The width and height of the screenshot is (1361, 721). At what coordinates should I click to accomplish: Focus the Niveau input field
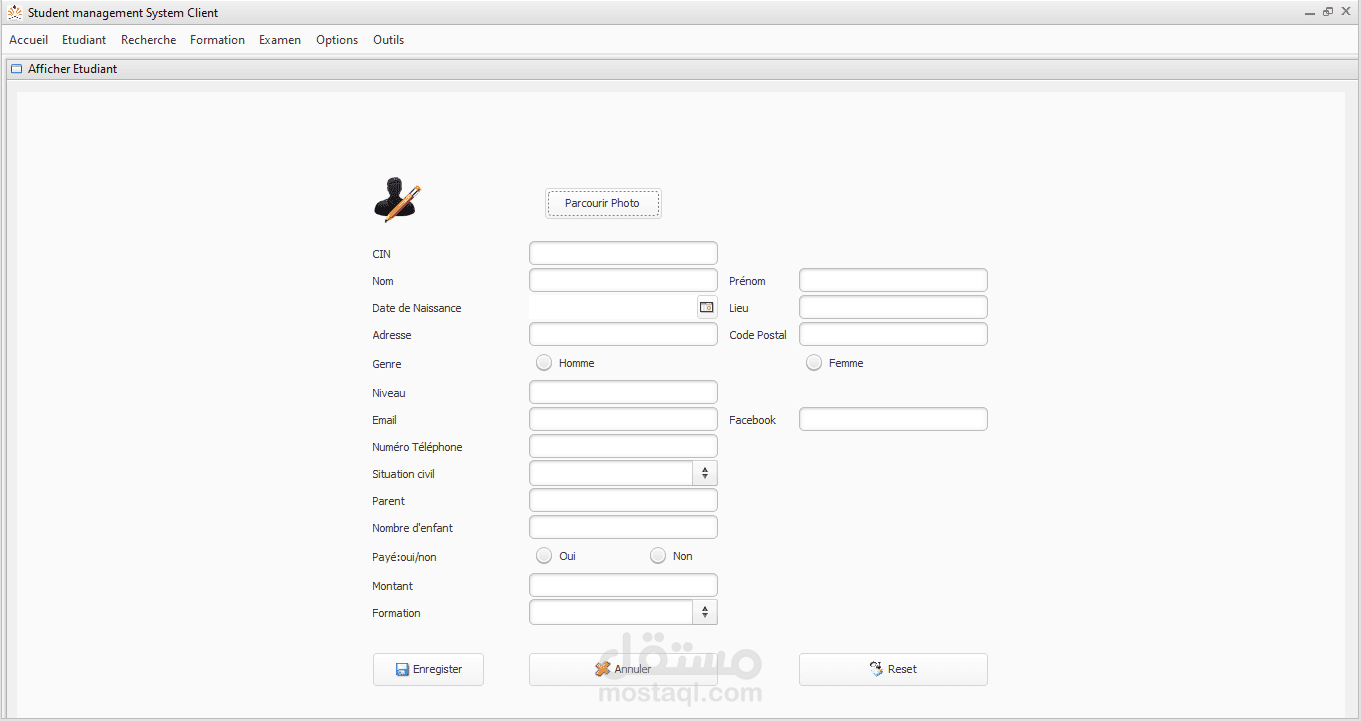tap(623, 392)
